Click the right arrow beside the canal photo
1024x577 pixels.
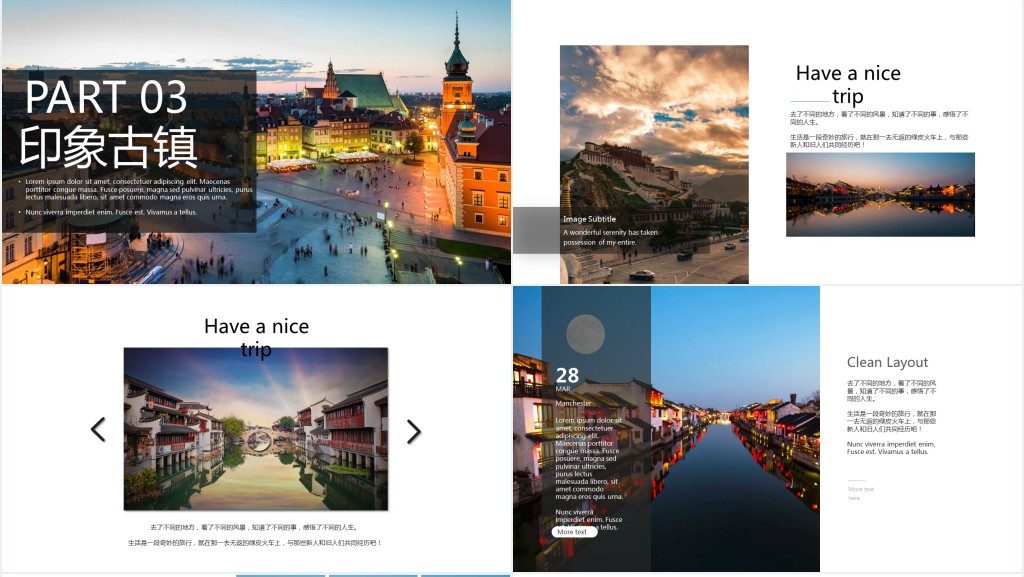pyautogui.click(x=413, y=431)
